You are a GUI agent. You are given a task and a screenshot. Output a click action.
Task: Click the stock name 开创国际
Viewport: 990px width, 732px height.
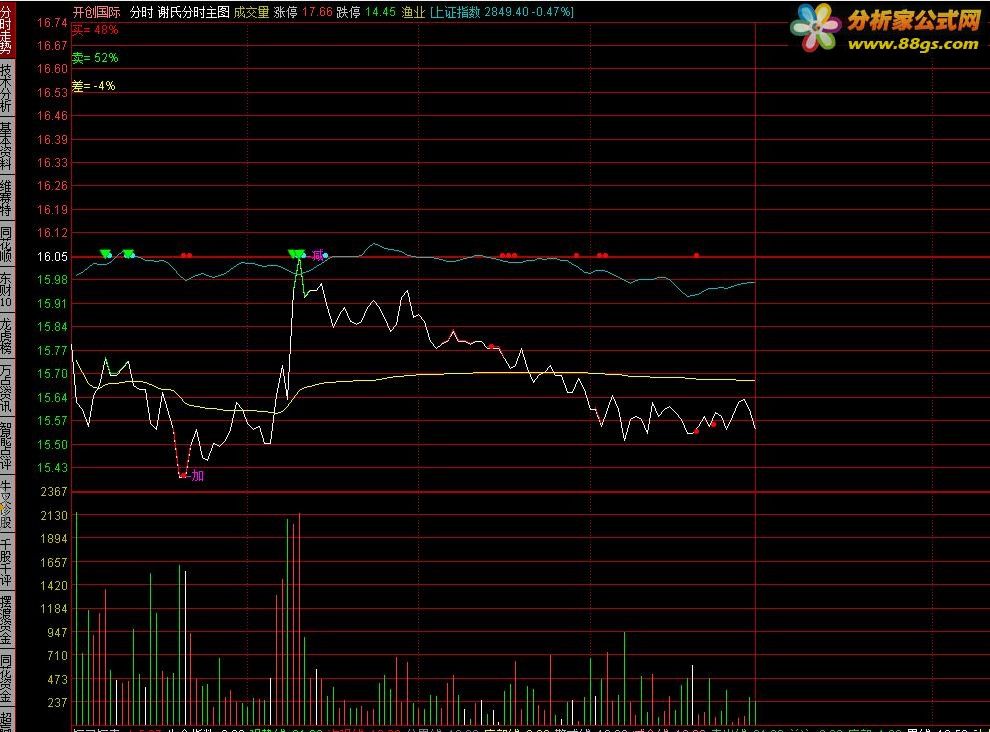coord(97,12)
